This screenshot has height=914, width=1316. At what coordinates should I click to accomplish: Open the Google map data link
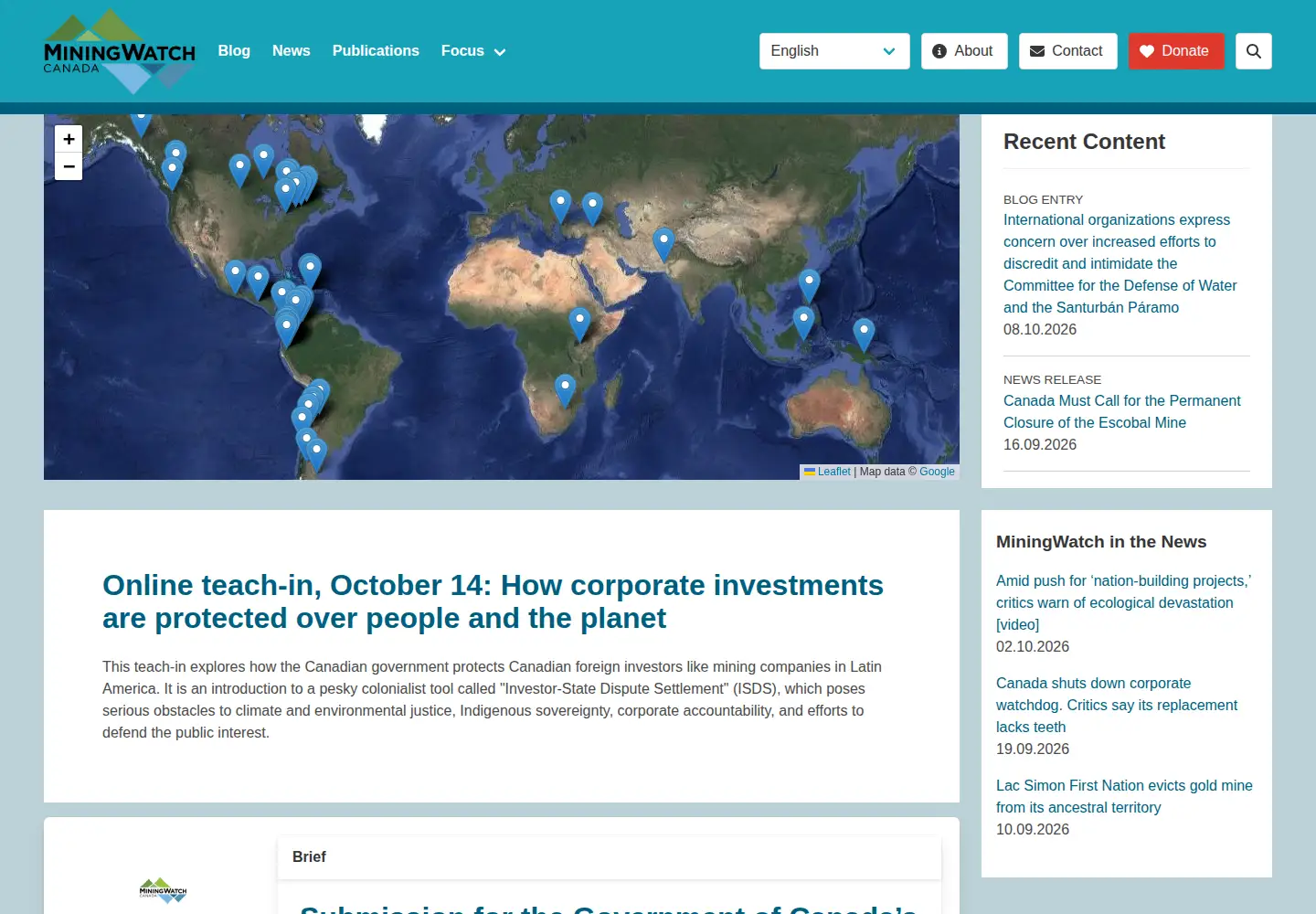click(937, 472)
